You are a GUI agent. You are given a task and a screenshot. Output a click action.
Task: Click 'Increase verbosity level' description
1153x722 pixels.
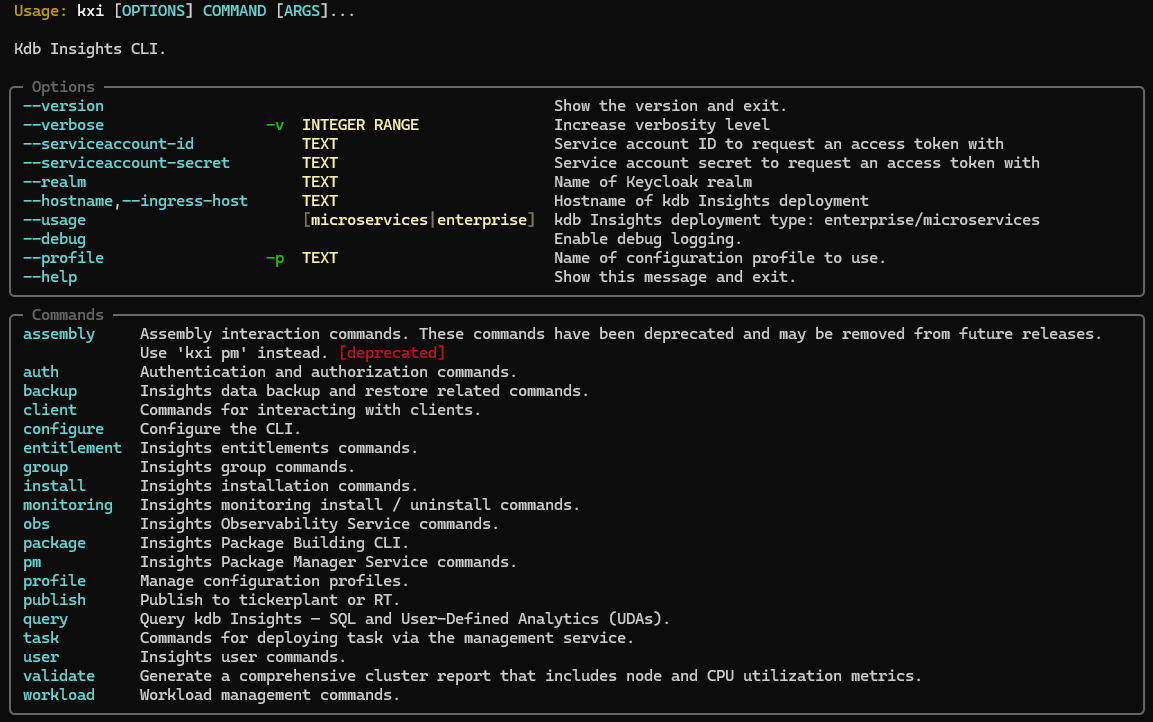point(662,125)
